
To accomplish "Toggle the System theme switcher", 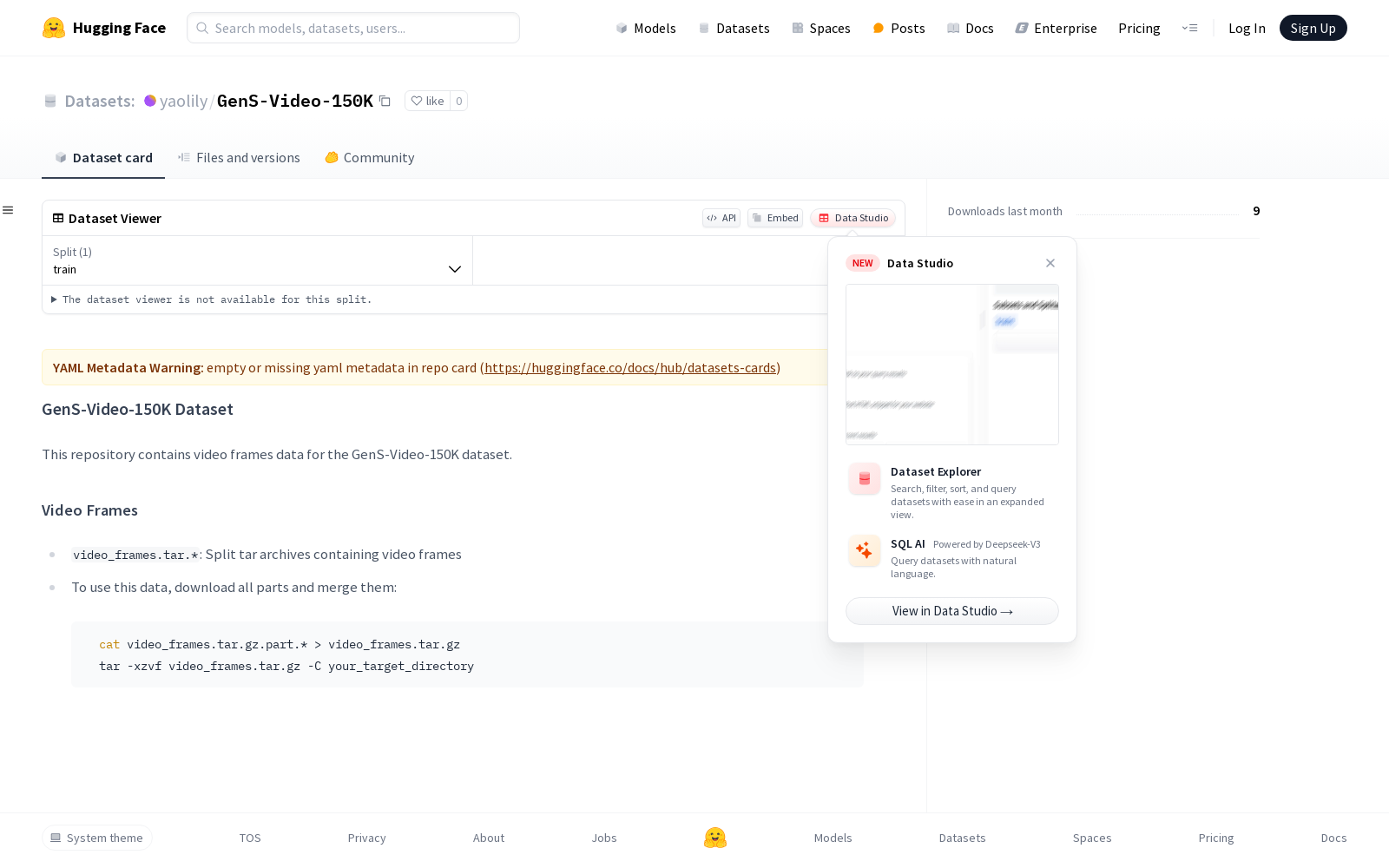I will pyautogui.click(x=97, y=838).
